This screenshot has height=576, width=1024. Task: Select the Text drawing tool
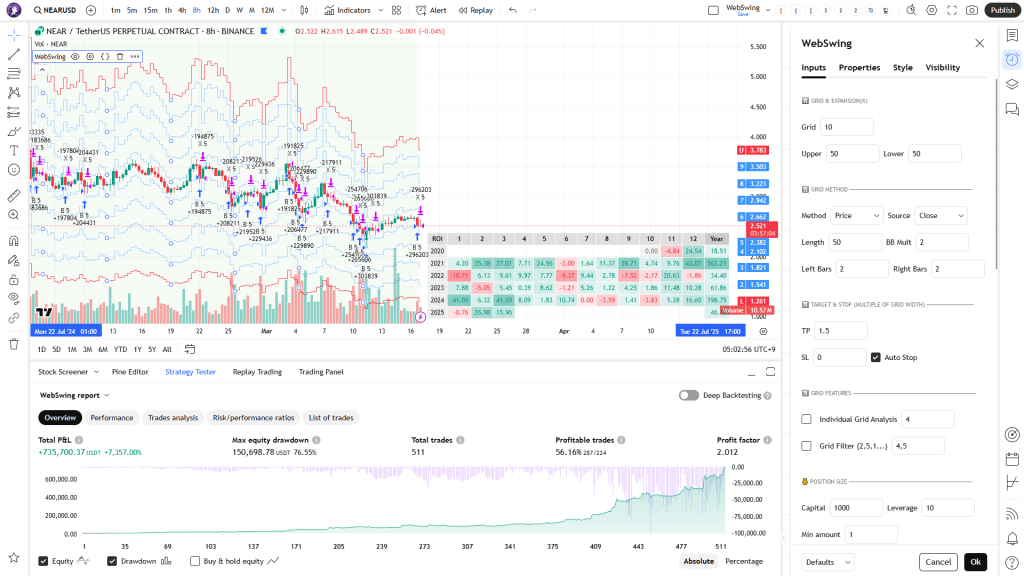click(x=14, y=150)
